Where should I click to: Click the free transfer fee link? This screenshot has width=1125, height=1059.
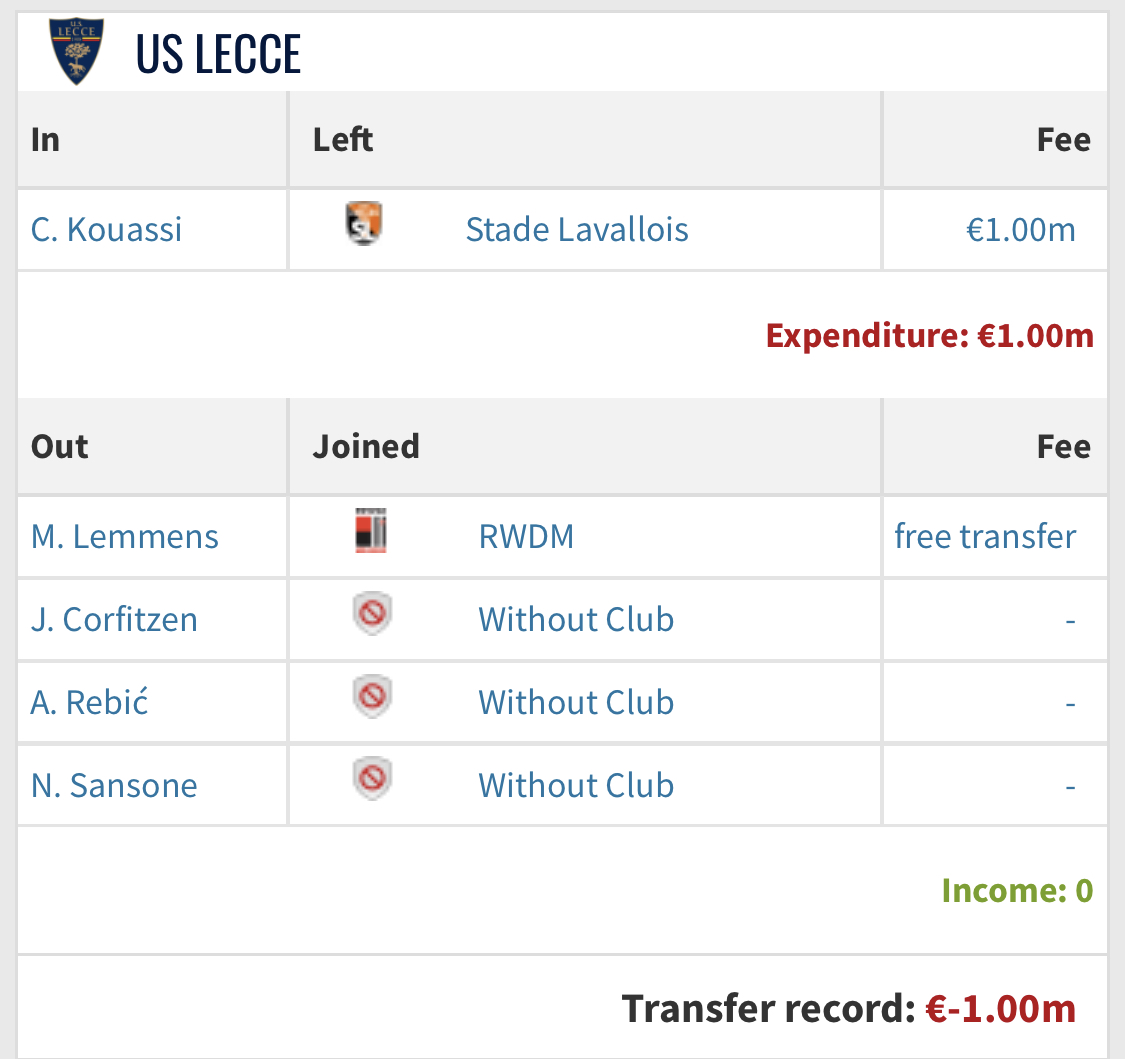[985, 537]
